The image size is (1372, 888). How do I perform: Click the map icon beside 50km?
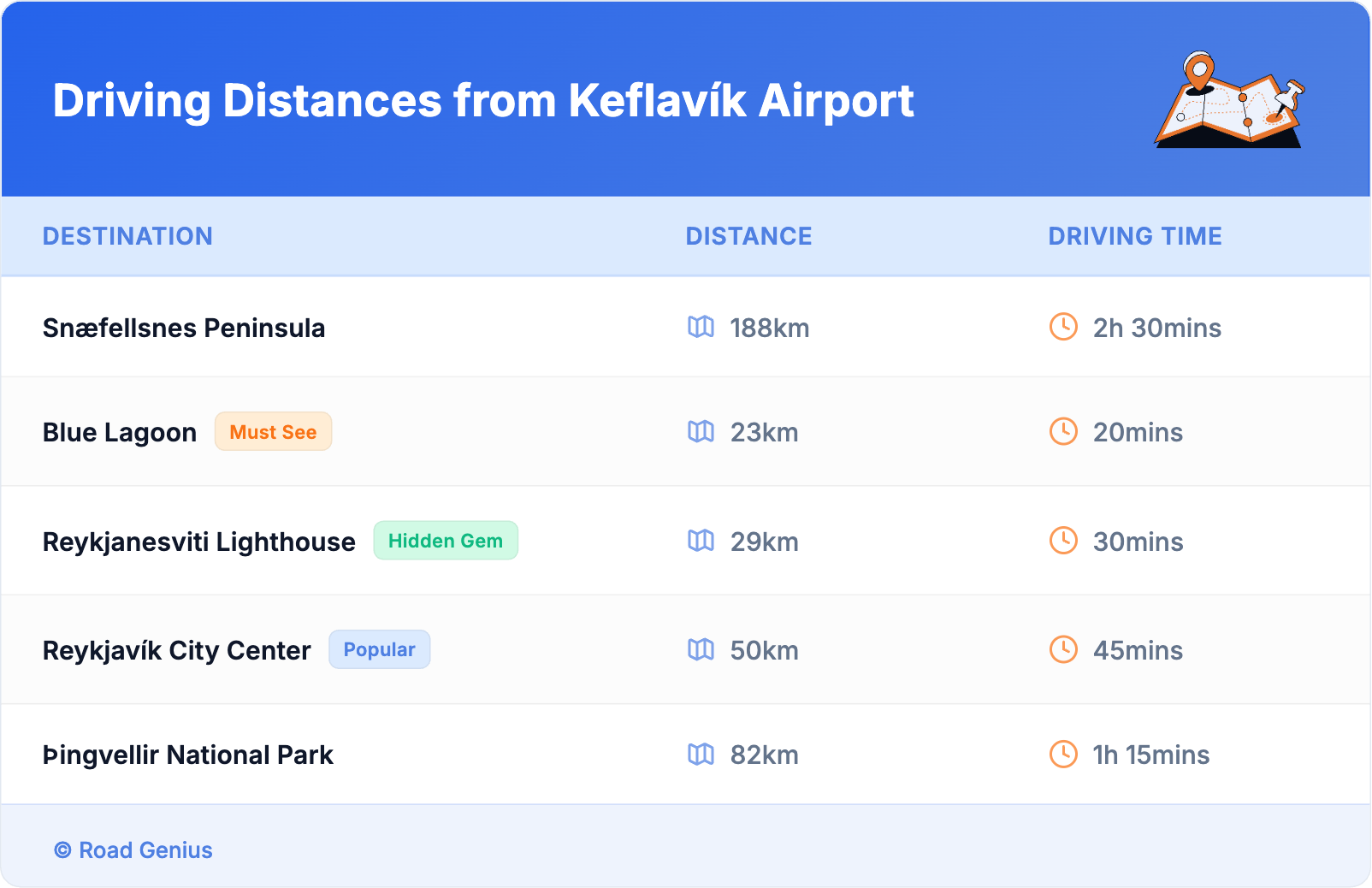coord(701,649)
